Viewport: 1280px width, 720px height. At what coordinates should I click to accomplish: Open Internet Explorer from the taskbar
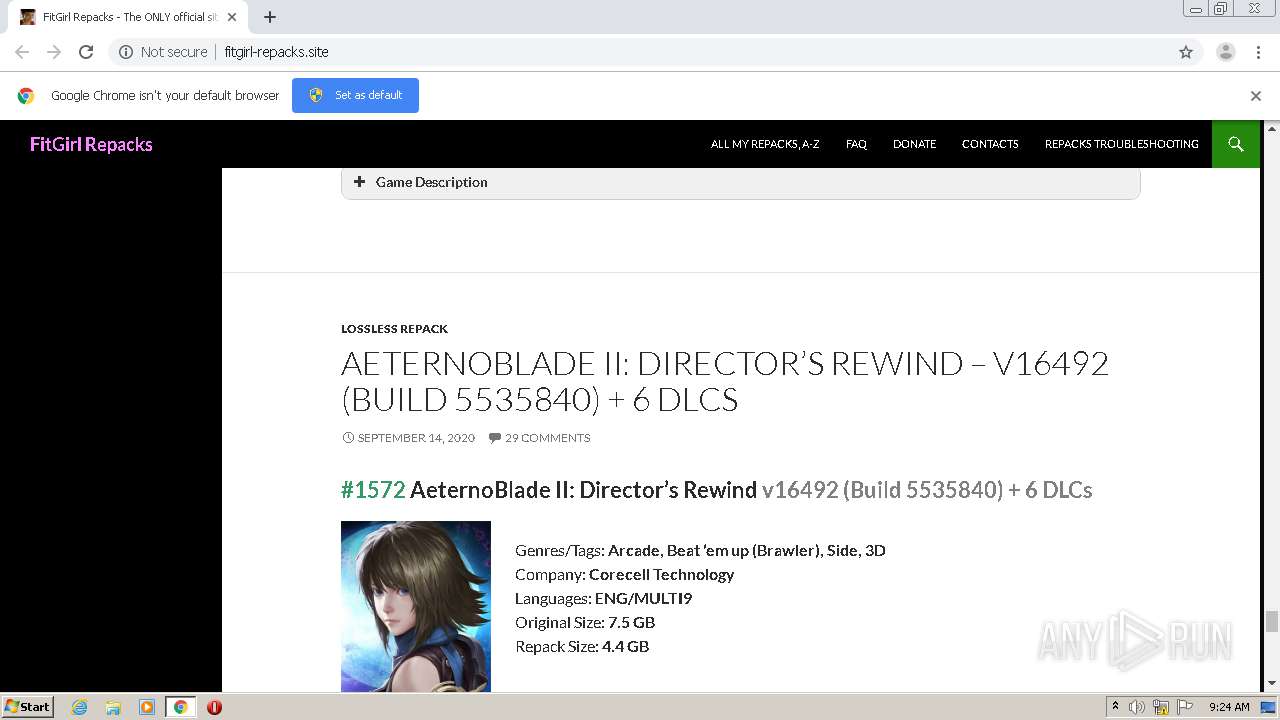pyautogui.click(x=80, y=707)
